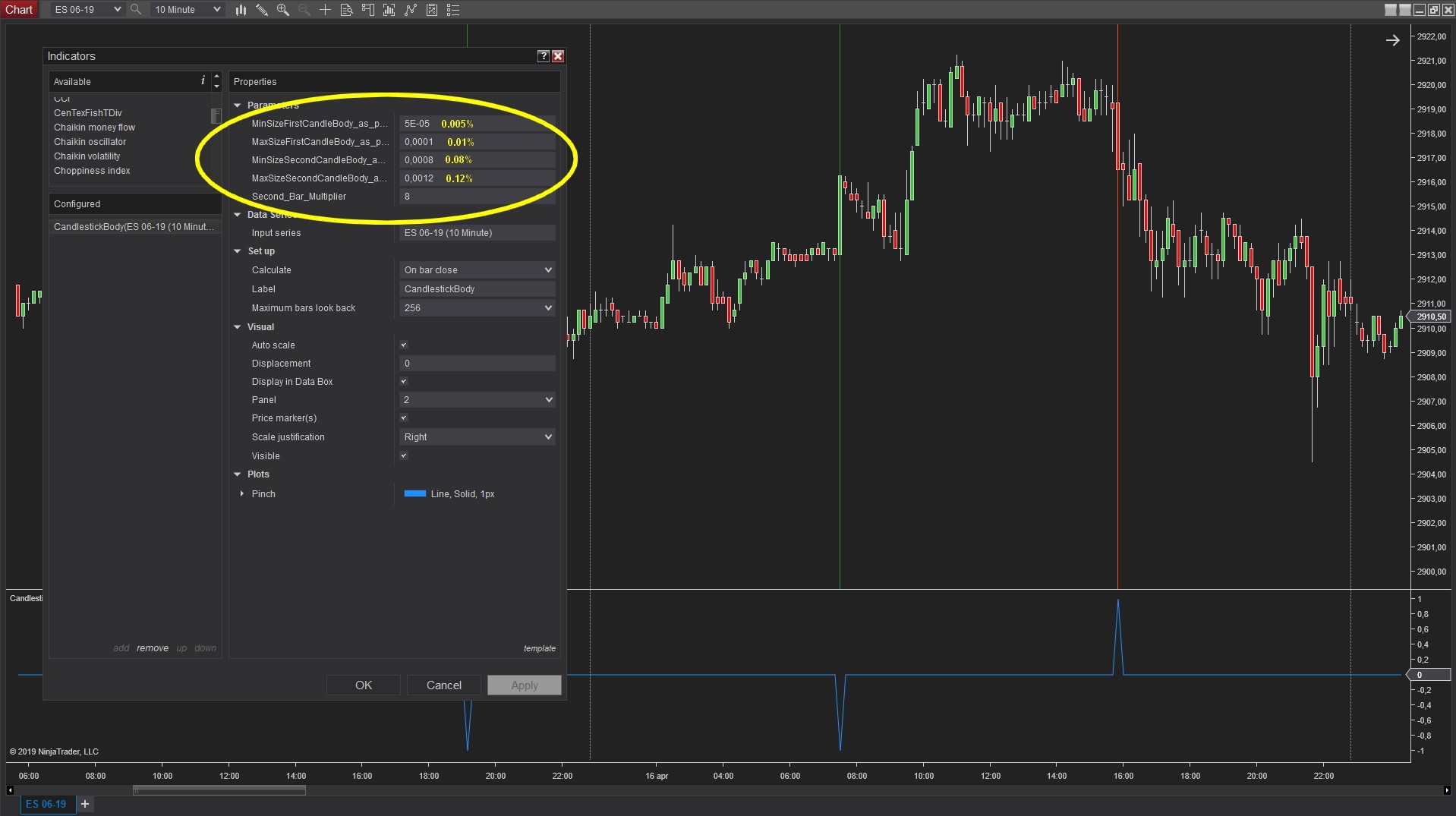Open the Scale justification dropdown
Image resolution: width=1456 pixels, height=816 pixels.
[x=477, y=437]
